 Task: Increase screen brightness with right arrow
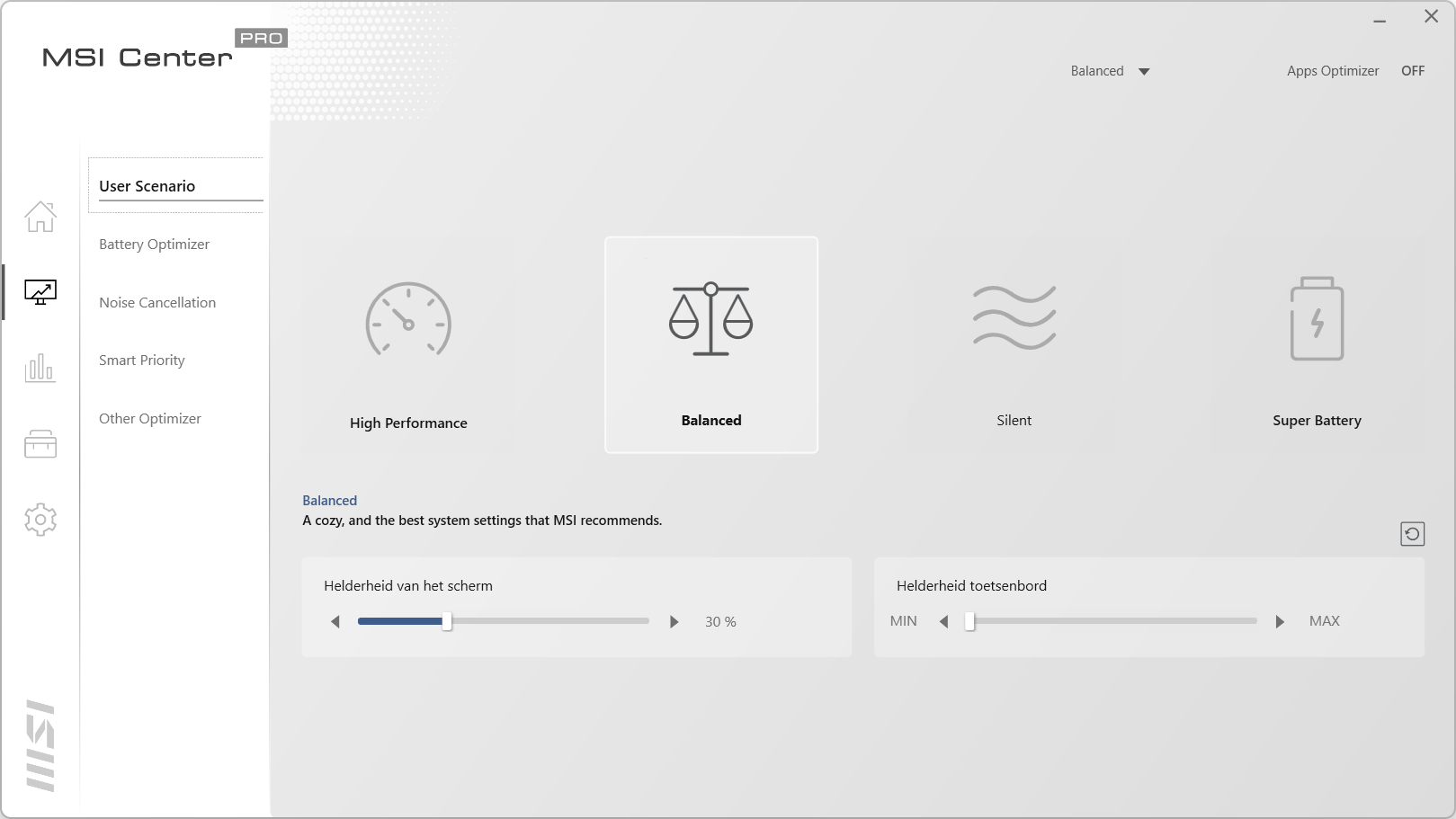[674, 622]
